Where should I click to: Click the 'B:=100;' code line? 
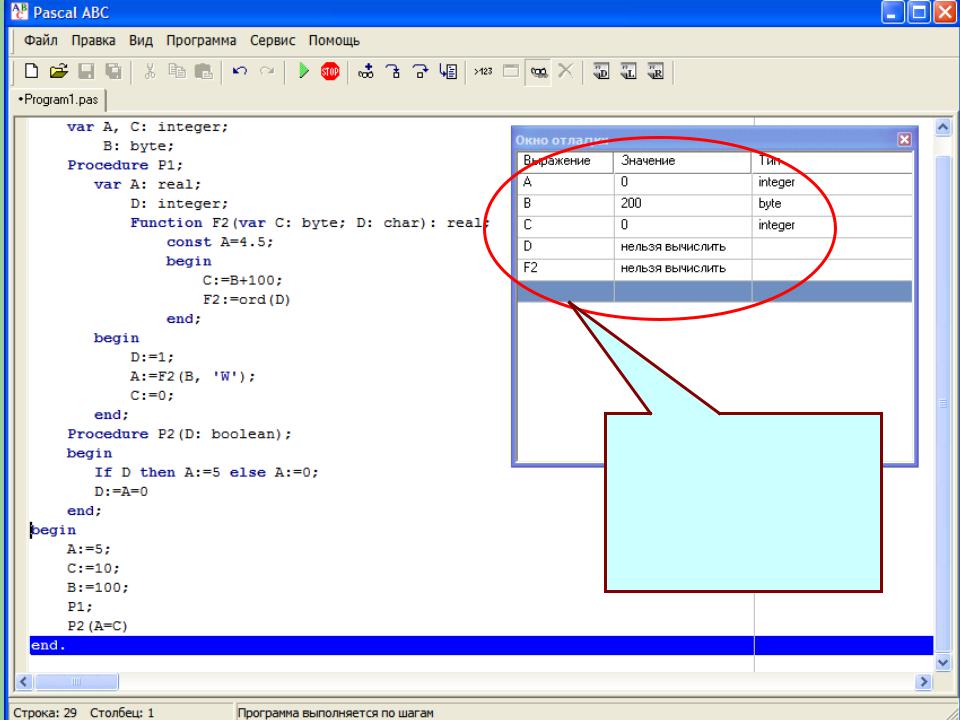[x=98, y=588]
